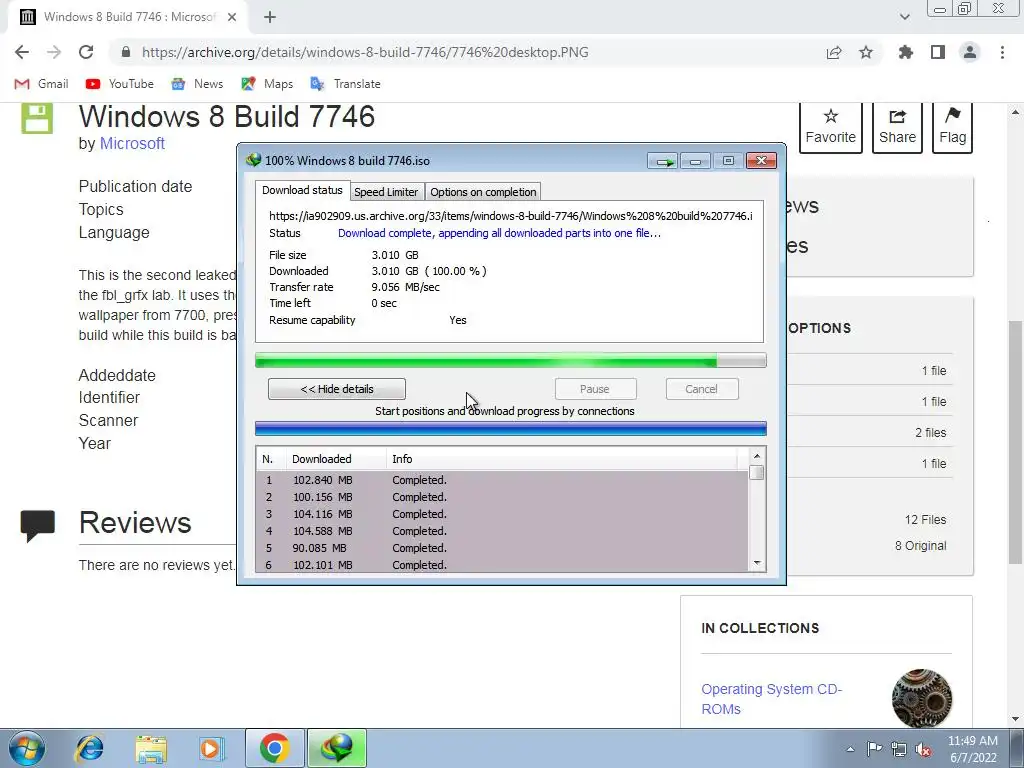Open the Chrome tab search chevron
The image size is (1024, 768).
(904, 17)
